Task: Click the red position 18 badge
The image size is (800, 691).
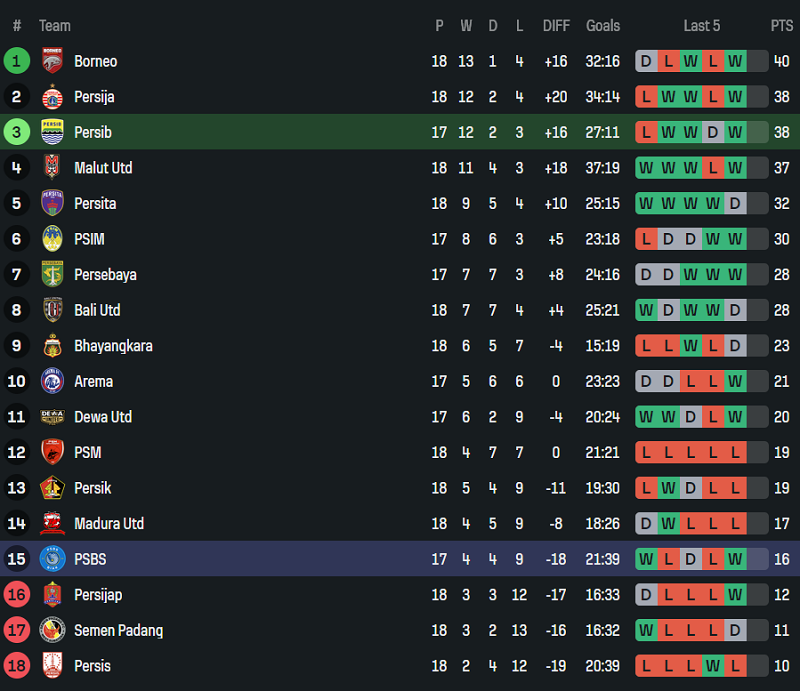Action: [16, 666]
